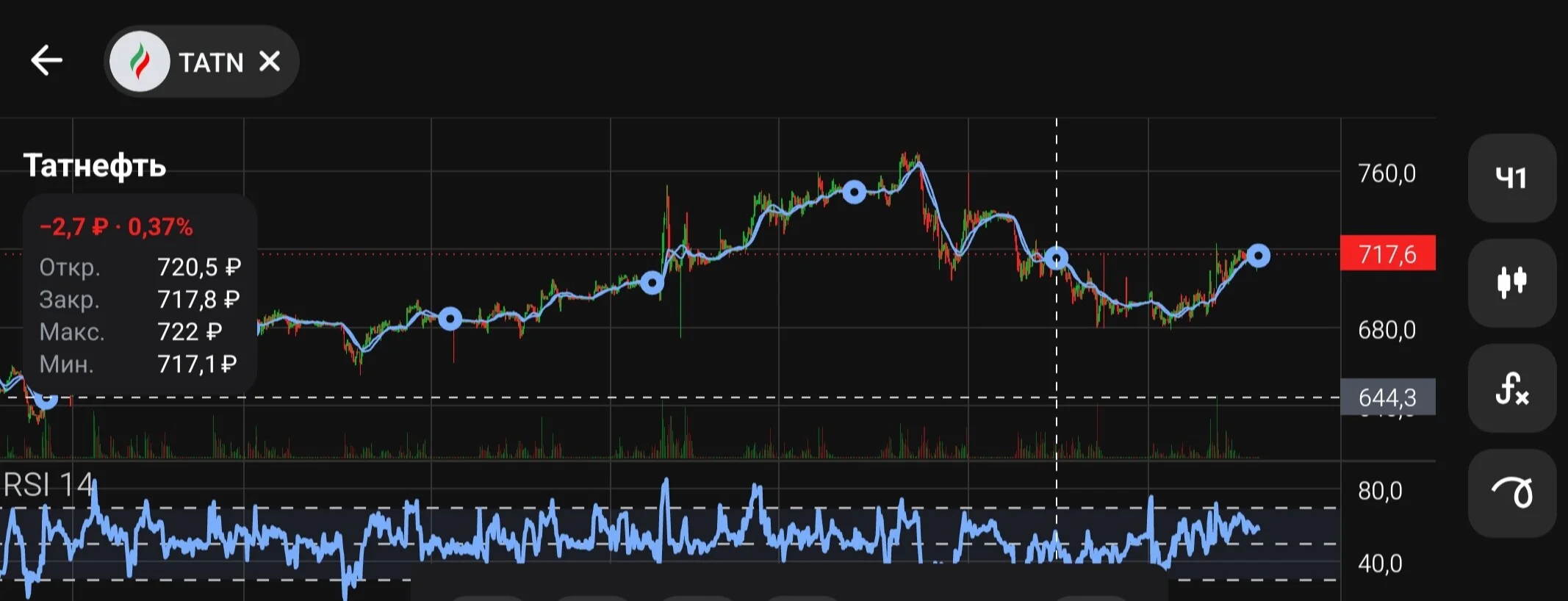Open indicators with the fx icon
The image size is (1568, 601).
[1511, 388]
